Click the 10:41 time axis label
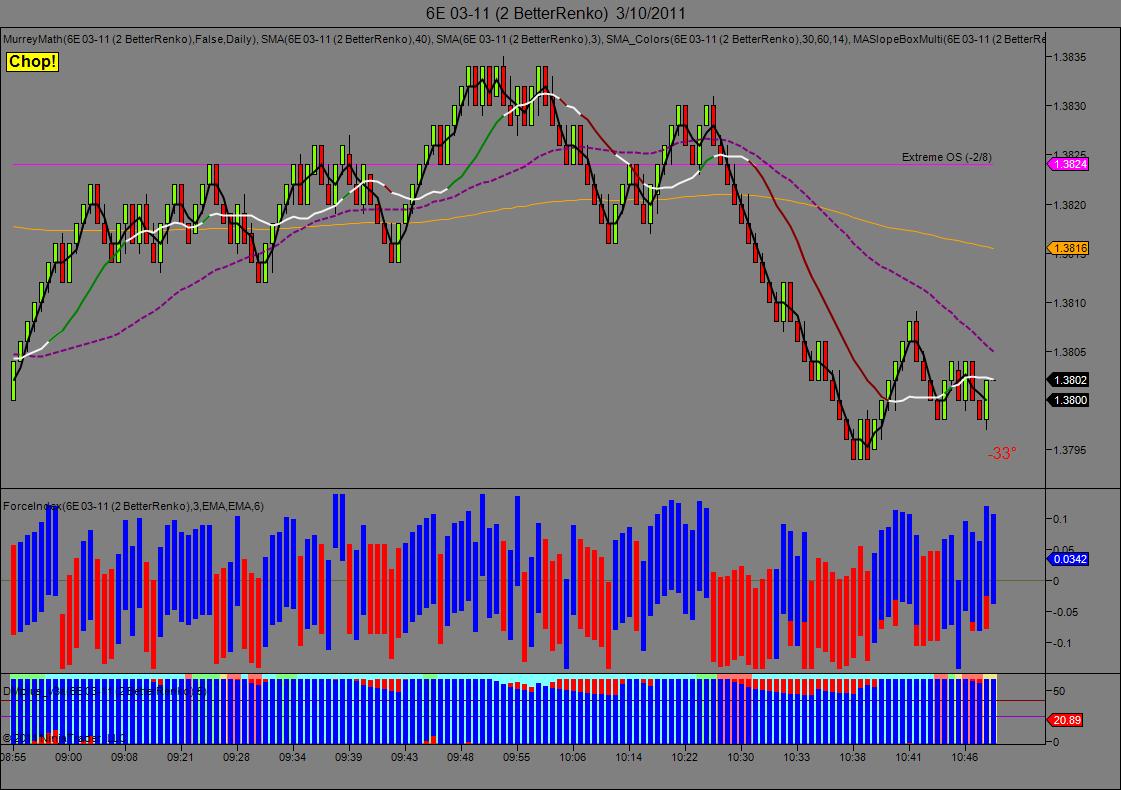 909,756
